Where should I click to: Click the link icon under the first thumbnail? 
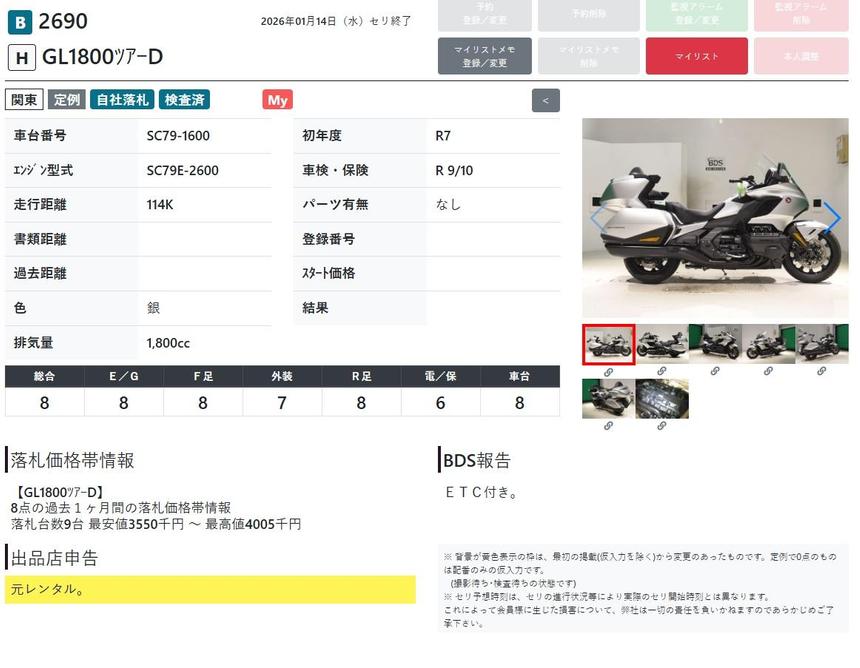tap(608, 372)
